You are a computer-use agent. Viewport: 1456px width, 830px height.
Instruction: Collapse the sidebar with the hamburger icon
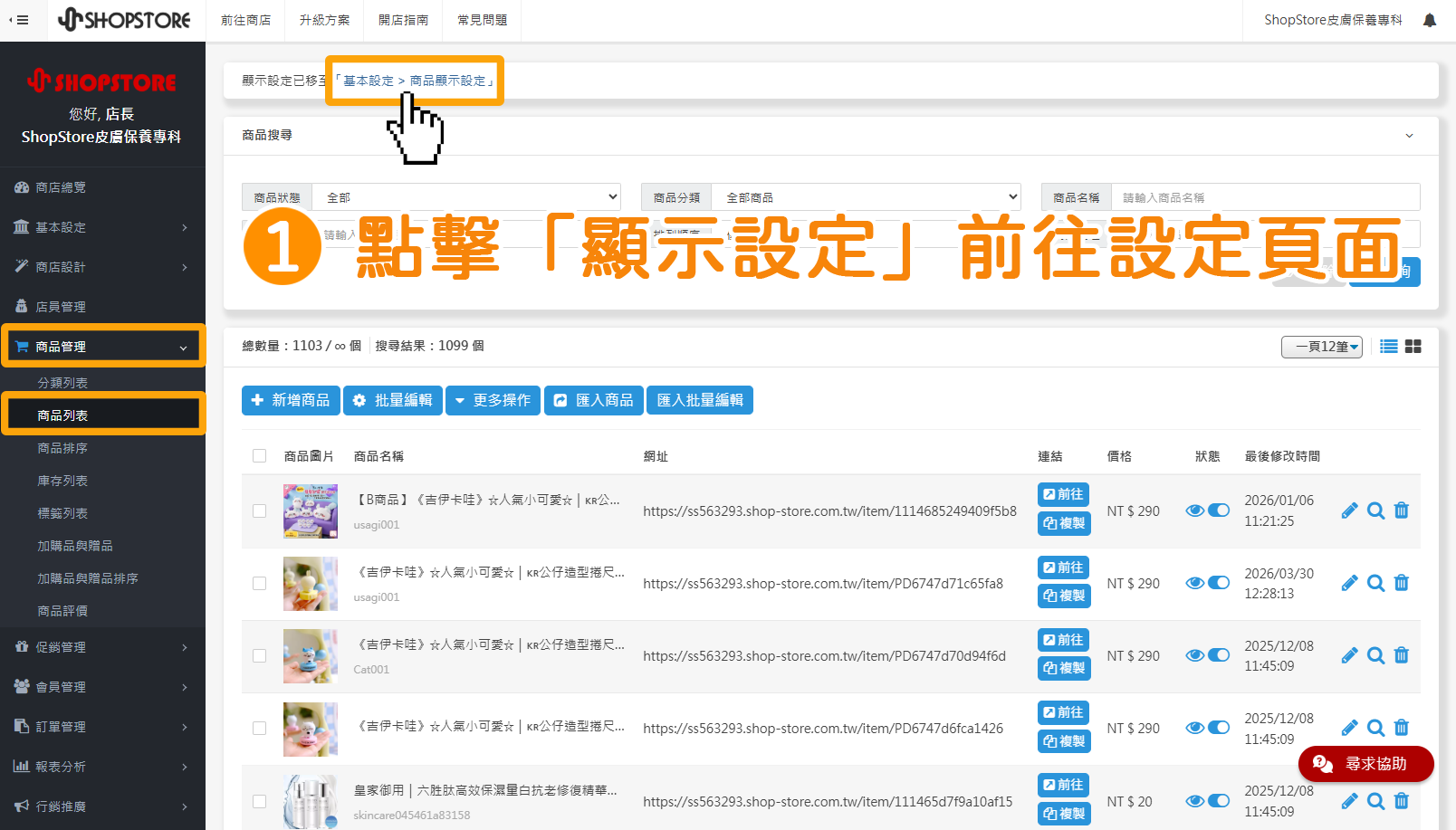point(21,19)
